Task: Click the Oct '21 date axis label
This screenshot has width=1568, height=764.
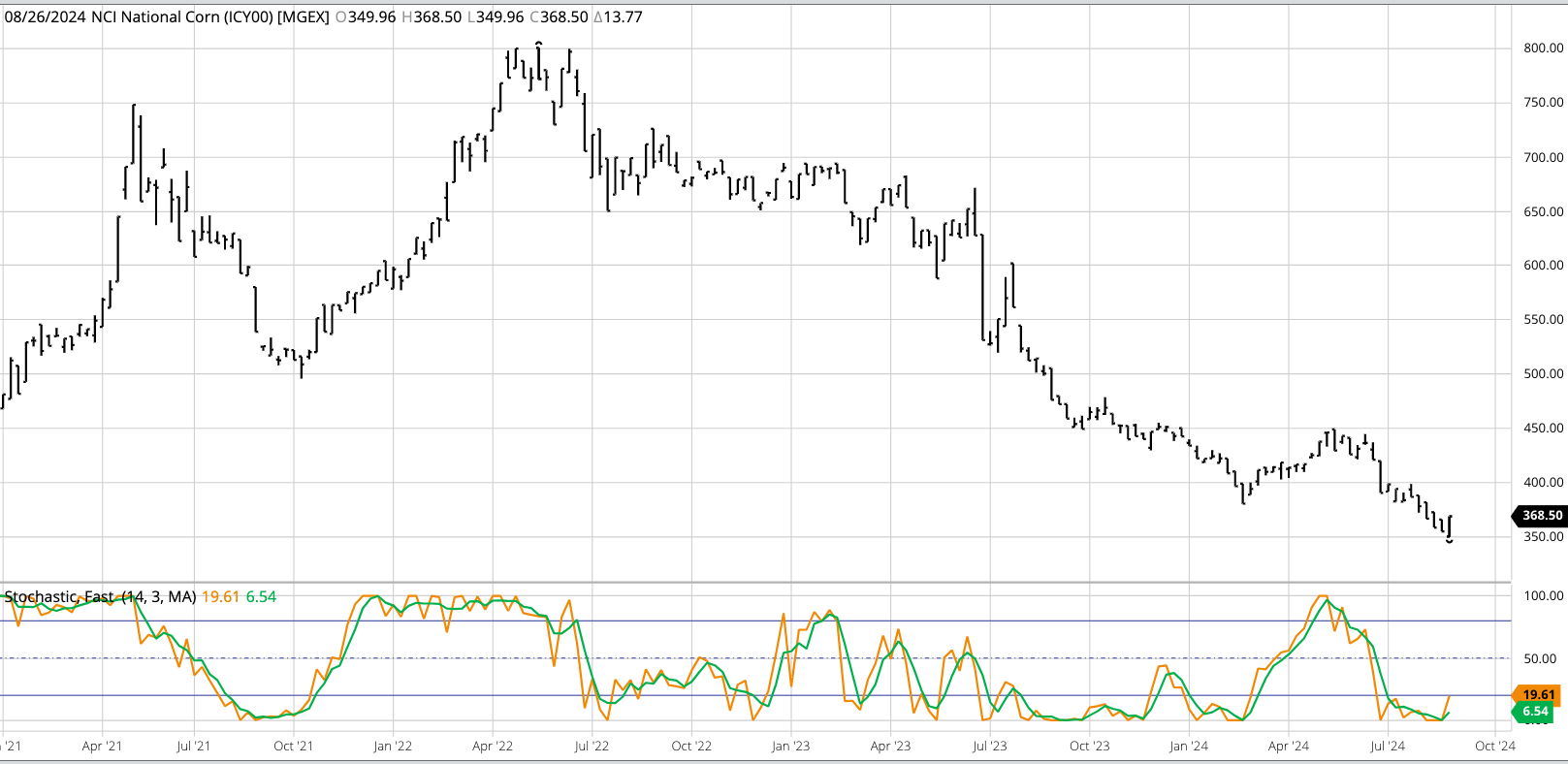Action: pyautogui.click(x=293, y=747)
